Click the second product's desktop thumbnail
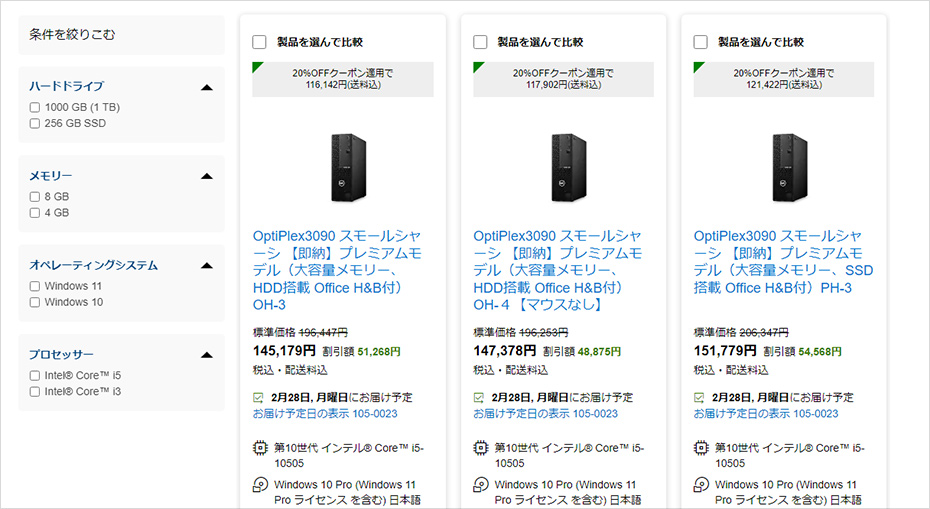The height and width of the screenshot is (509, 930). [x=563, y=167]
